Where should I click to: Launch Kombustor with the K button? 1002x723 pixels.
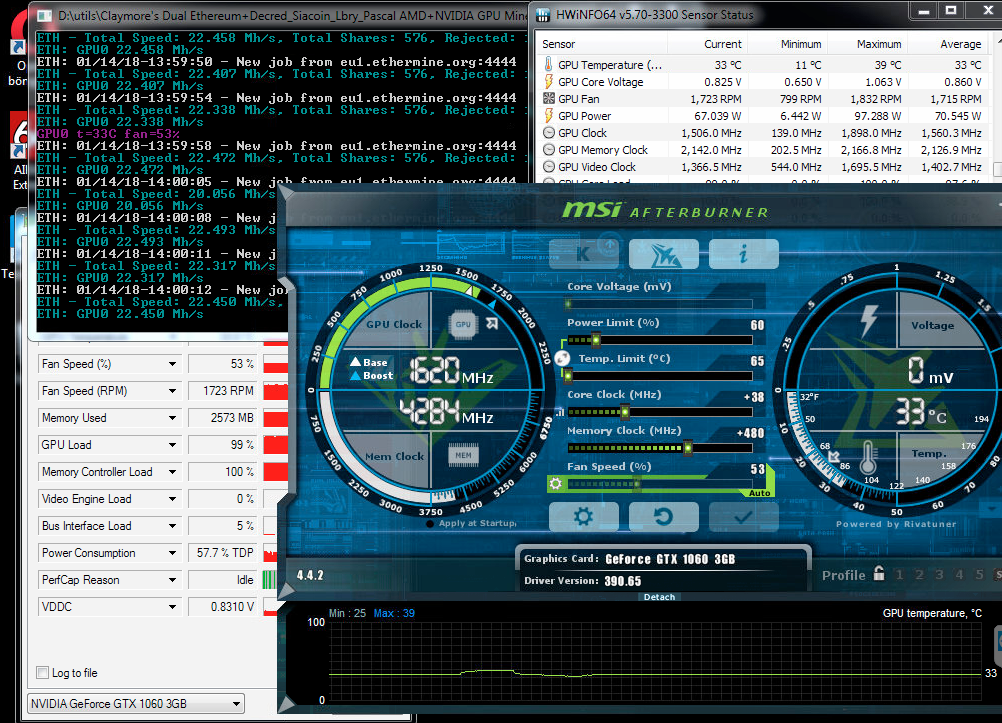pos(583,254)
